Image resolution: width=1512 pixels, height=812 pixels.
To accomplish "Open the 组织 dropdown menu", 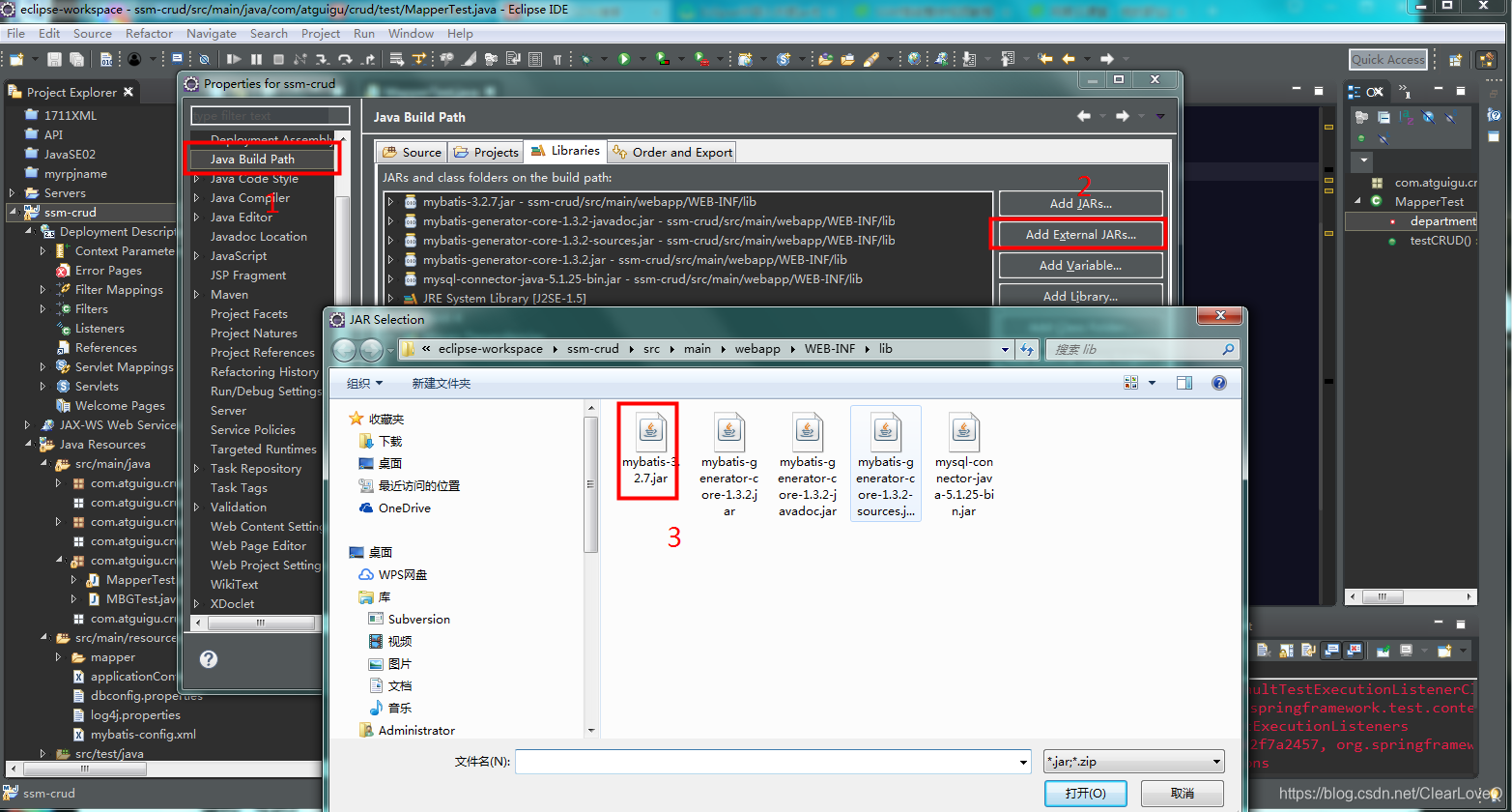I will 364,384.
